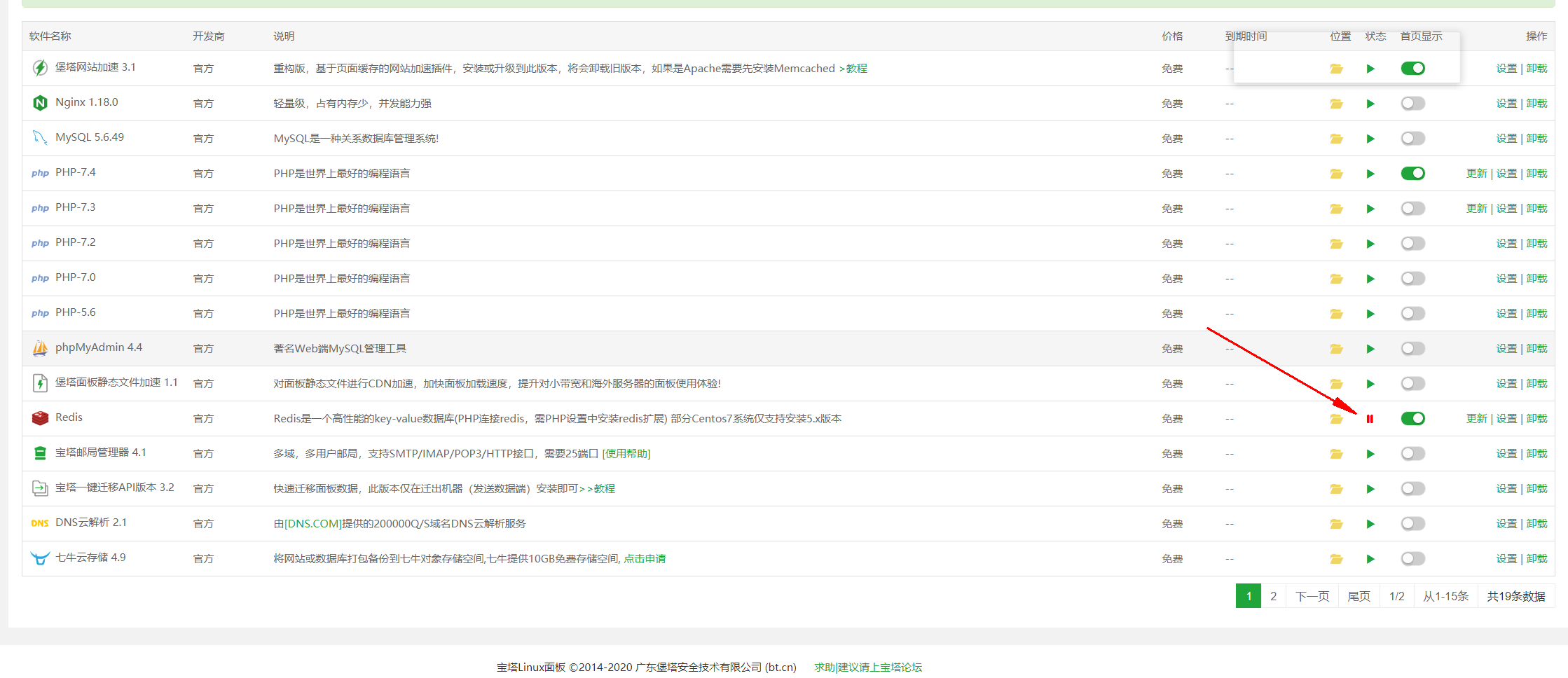Select current page 1 button
This screenshot has width=1568, height=678.
click(x=1249, y=596)
